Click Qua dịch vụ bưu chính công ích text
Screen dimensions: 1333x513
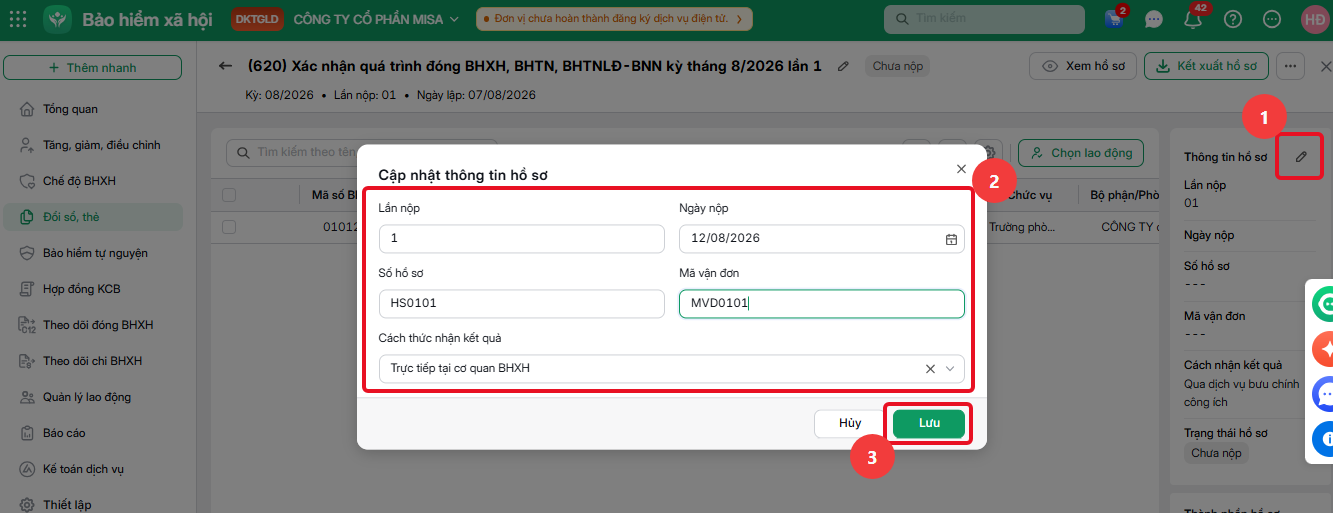tap(1242, 393)
